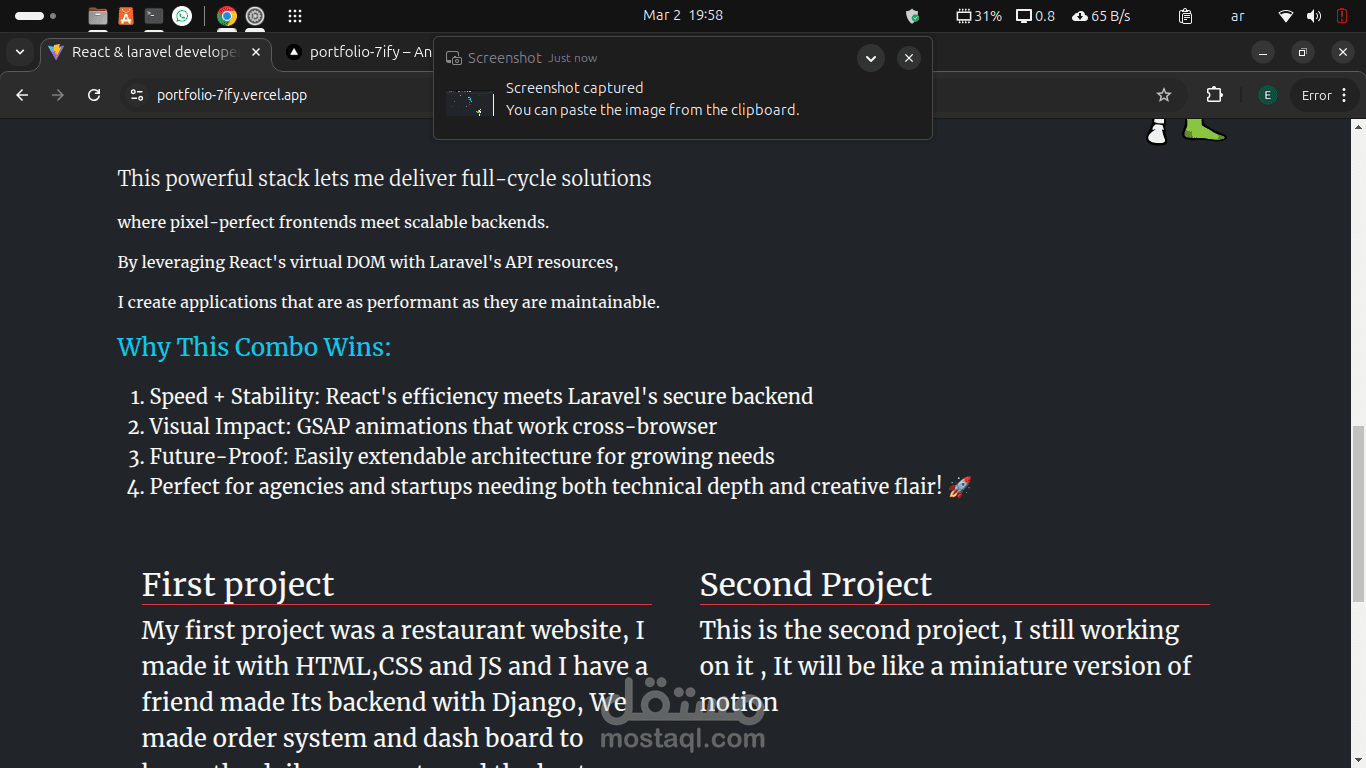Open the captured screenshot thumbnail

(x=470, y=103)
